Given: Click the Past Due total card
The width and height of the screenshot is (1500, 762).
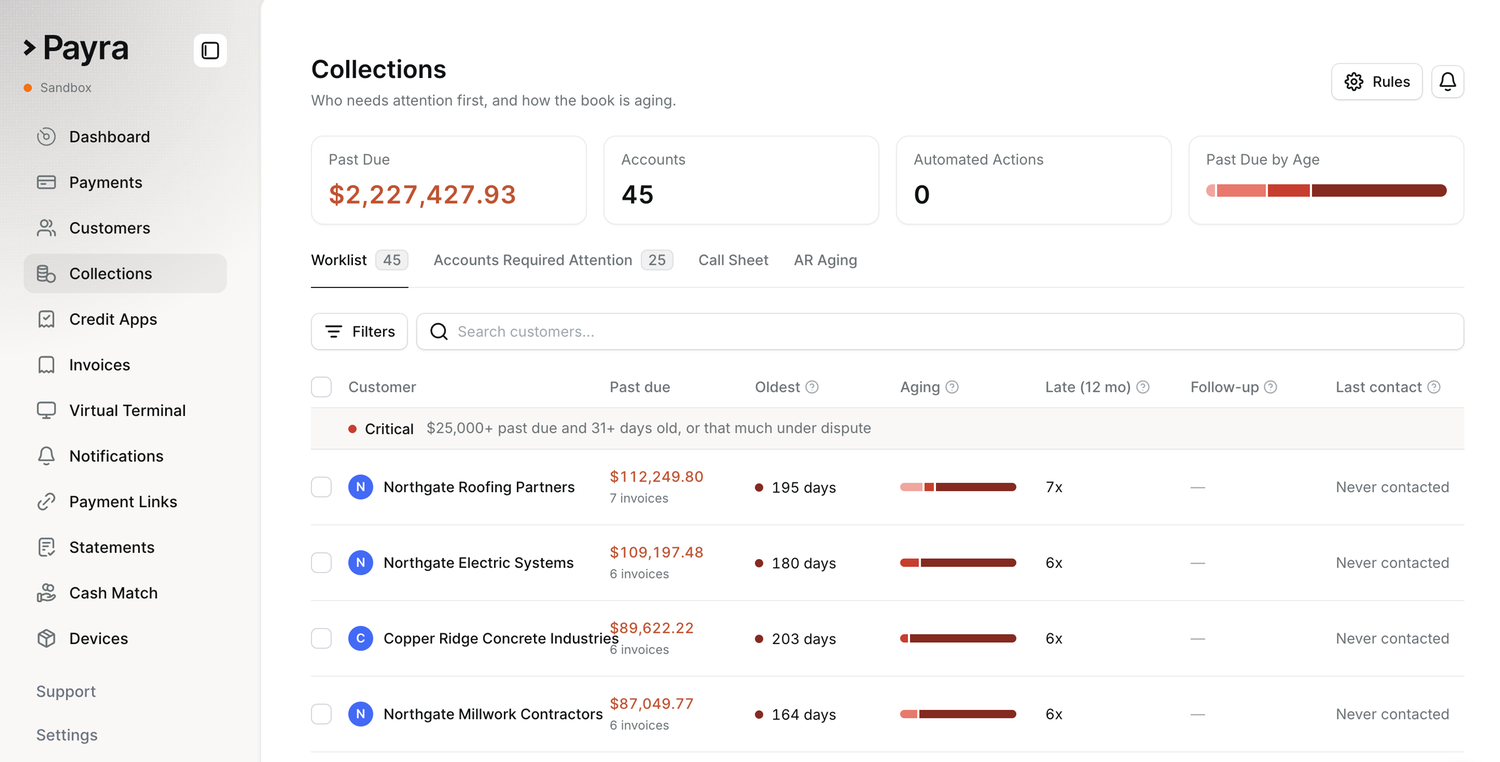Looking at the screenshot, I should coord(449,180).
